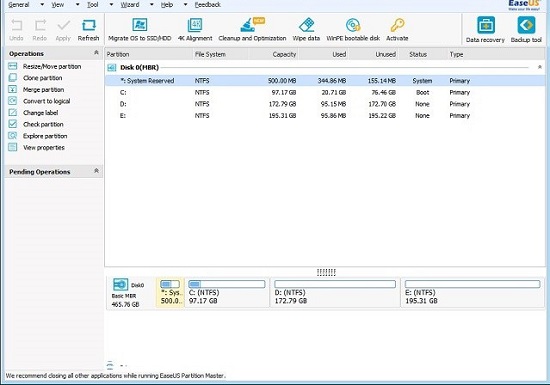Viewport: 550px width, 385px height.
Task: Sort by the Used column header
Action: coord(324,54)
